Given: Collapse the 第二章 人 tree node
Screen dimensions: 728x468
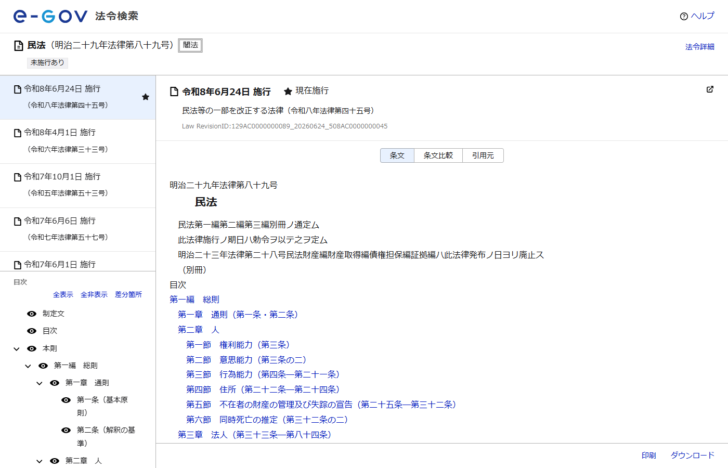Looking at the screenshot, I should point(39,461).
